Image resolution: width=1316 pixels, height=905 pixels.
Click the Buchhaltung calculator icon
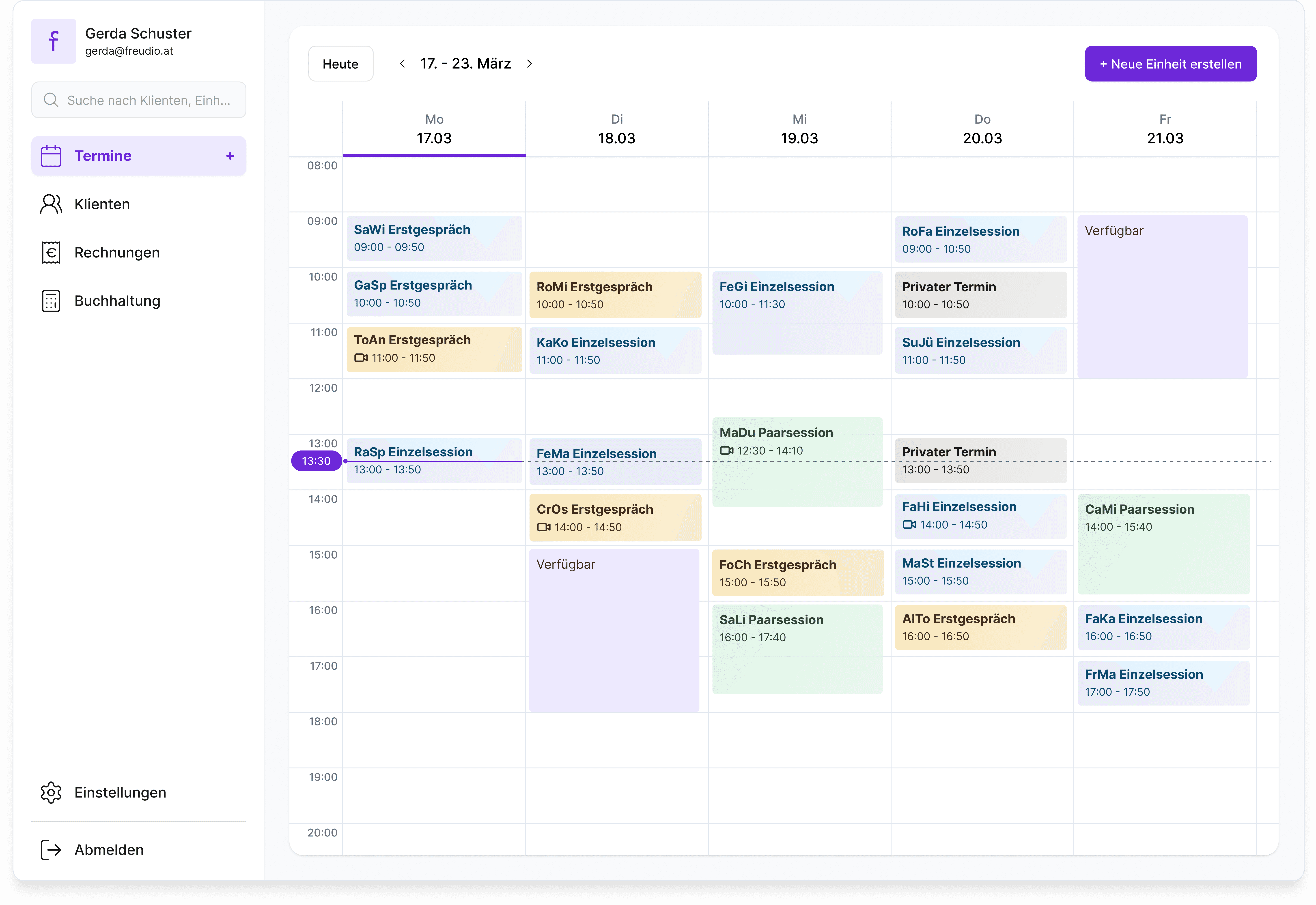click(x=51, y=301)
